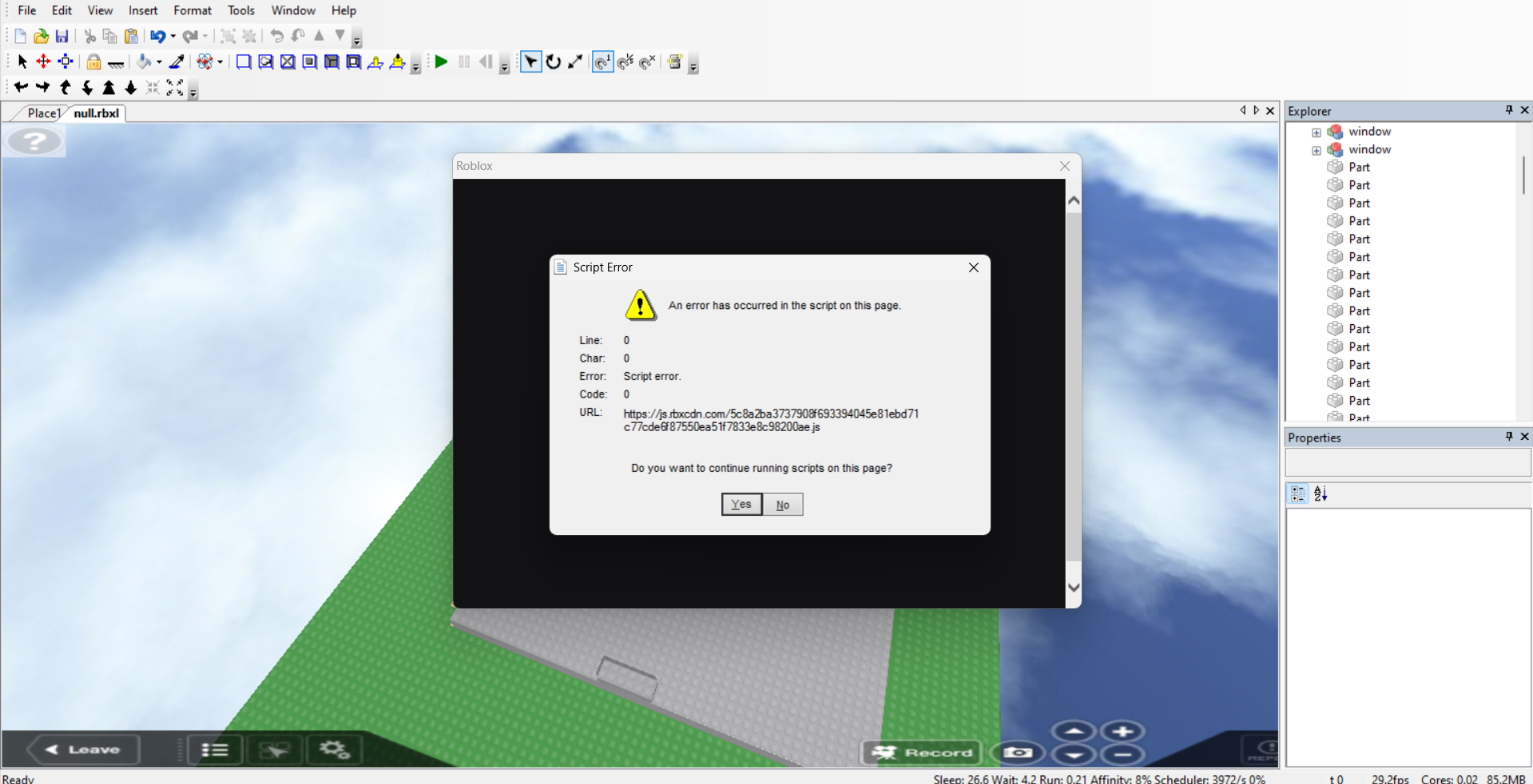Screen dimensions: 1533x784
Task: Start the simulation with the green Play button
Action: click(x=441, y=61)
